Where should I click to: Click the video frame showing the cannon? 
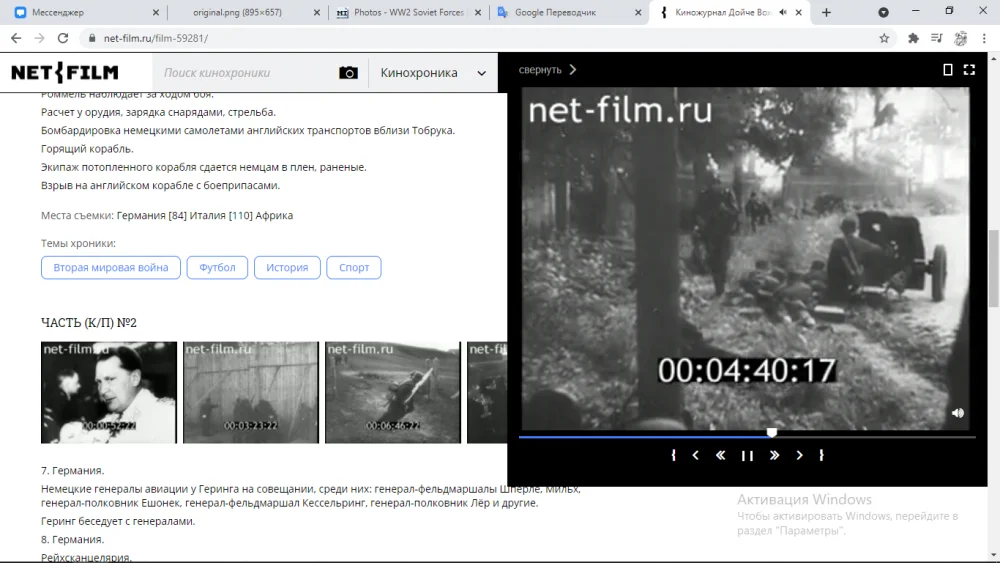(x=746, y=258)
